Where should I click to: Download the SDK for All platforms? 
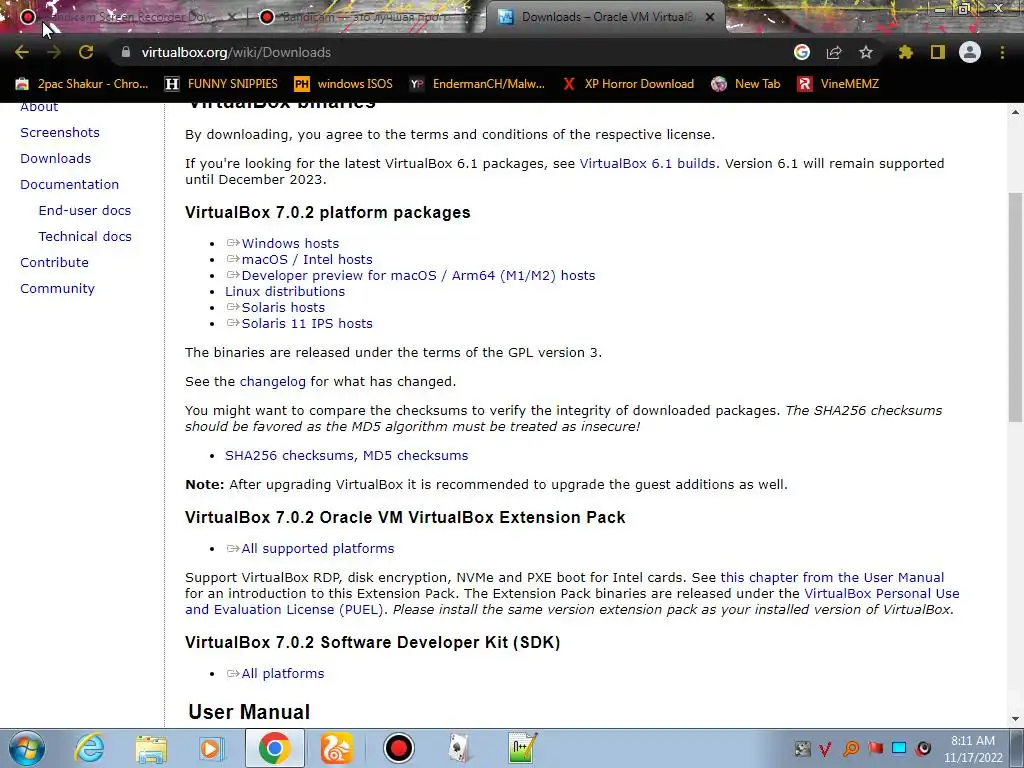click(x=283, y=673)
